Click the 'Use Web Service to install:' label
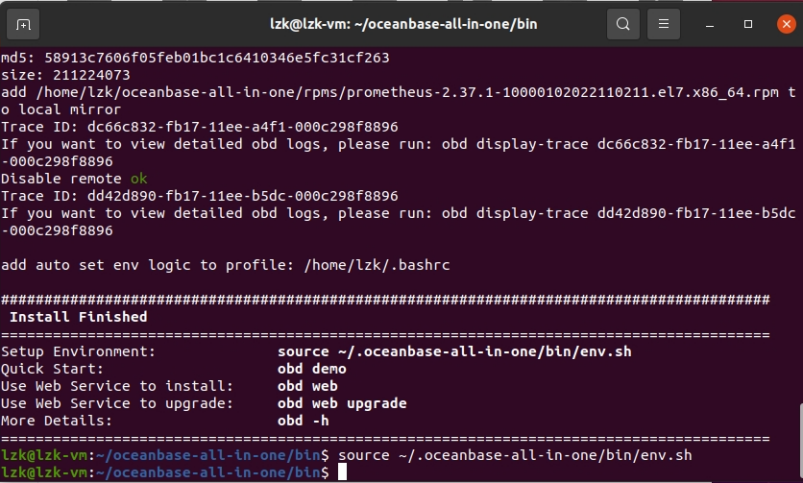 (117, 386)
